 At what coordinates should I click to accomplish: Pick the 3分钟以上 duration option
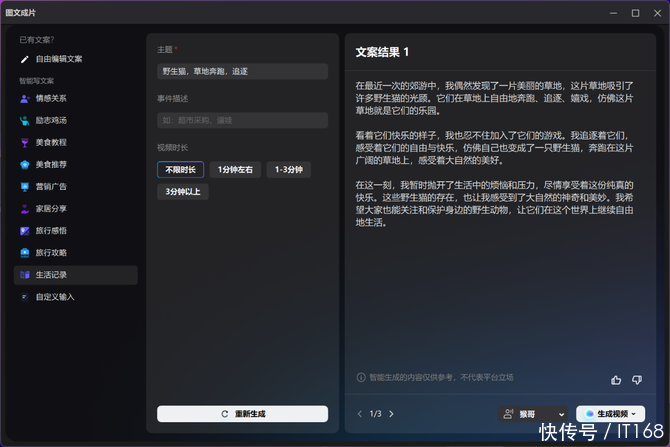pos(182,192)
